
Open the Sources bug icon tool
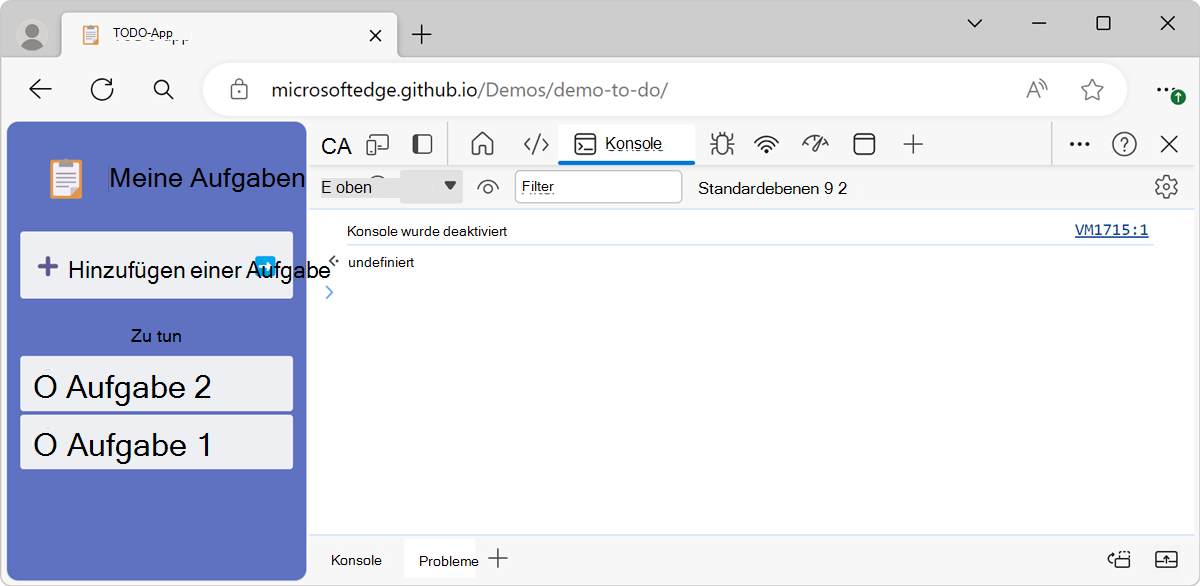point(721,144)
